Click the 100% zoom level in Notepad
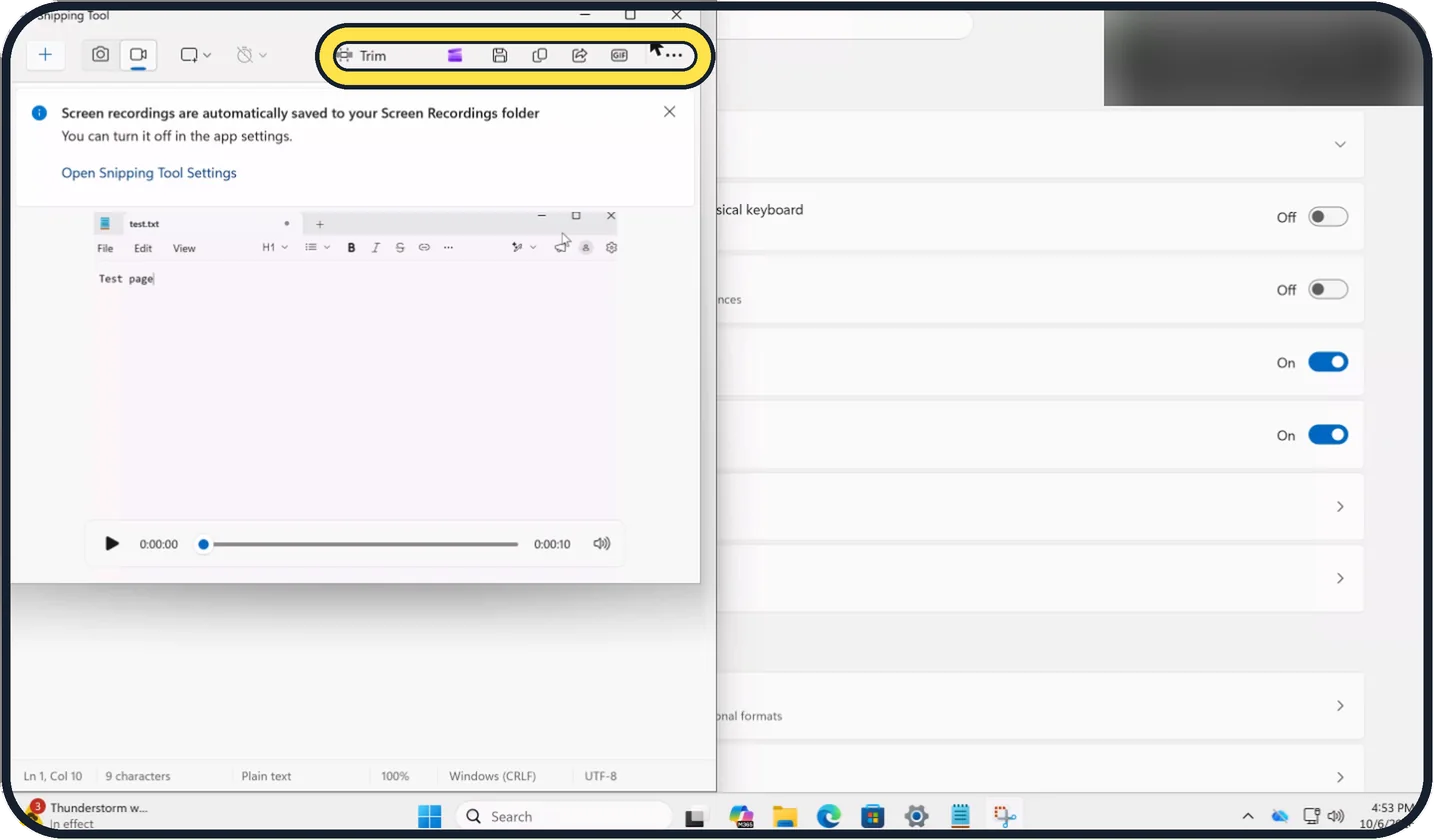 tap(395, 776)
